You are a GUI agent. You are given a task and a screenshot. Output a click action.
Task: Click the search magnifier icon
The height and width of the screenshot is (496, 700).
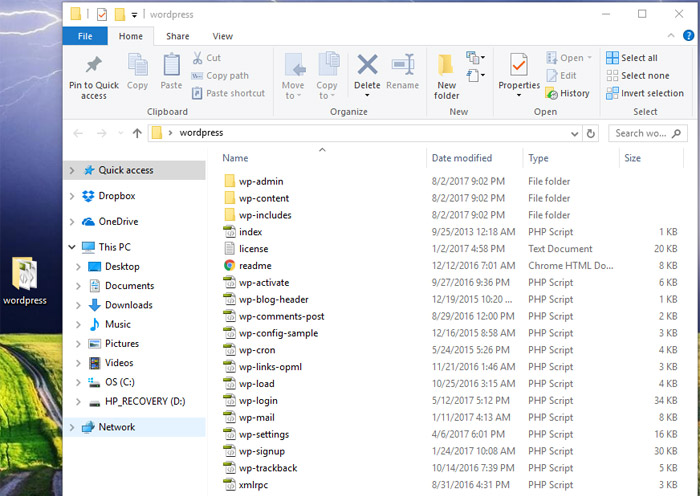click(x=677, y=133)
